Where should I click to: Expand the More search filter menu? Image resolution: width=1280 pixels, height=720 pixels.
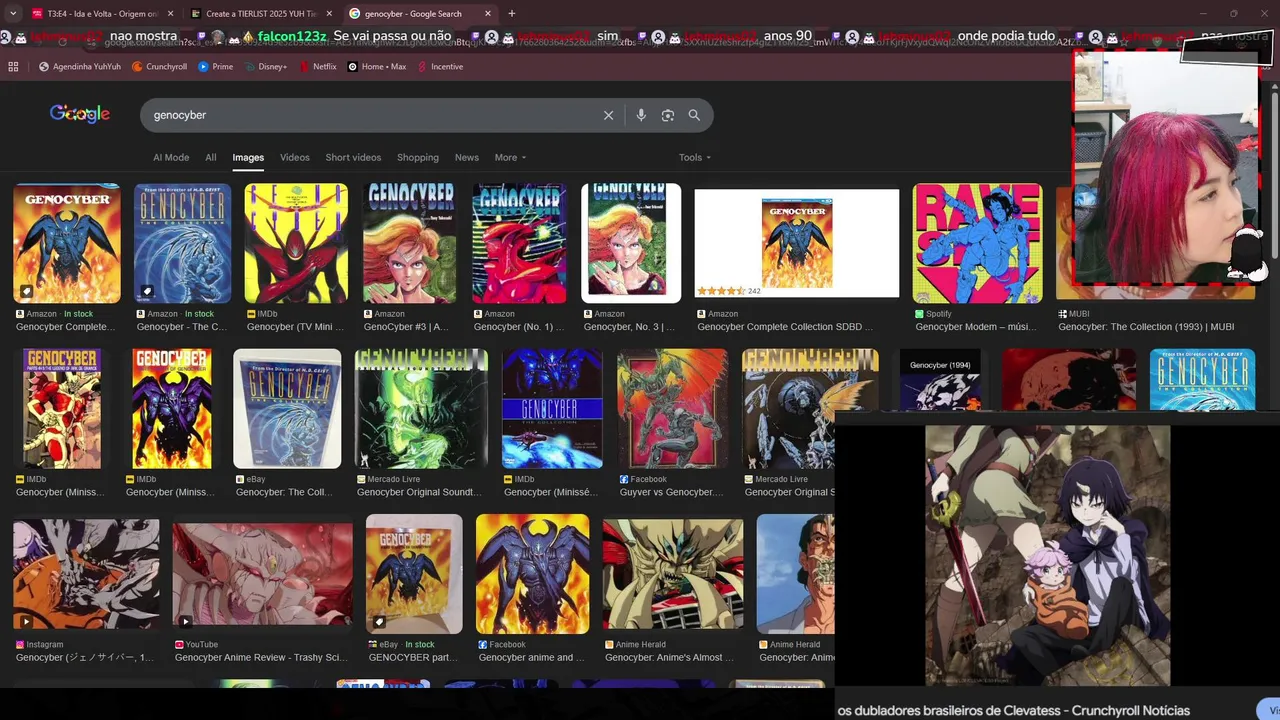[510, 157]
